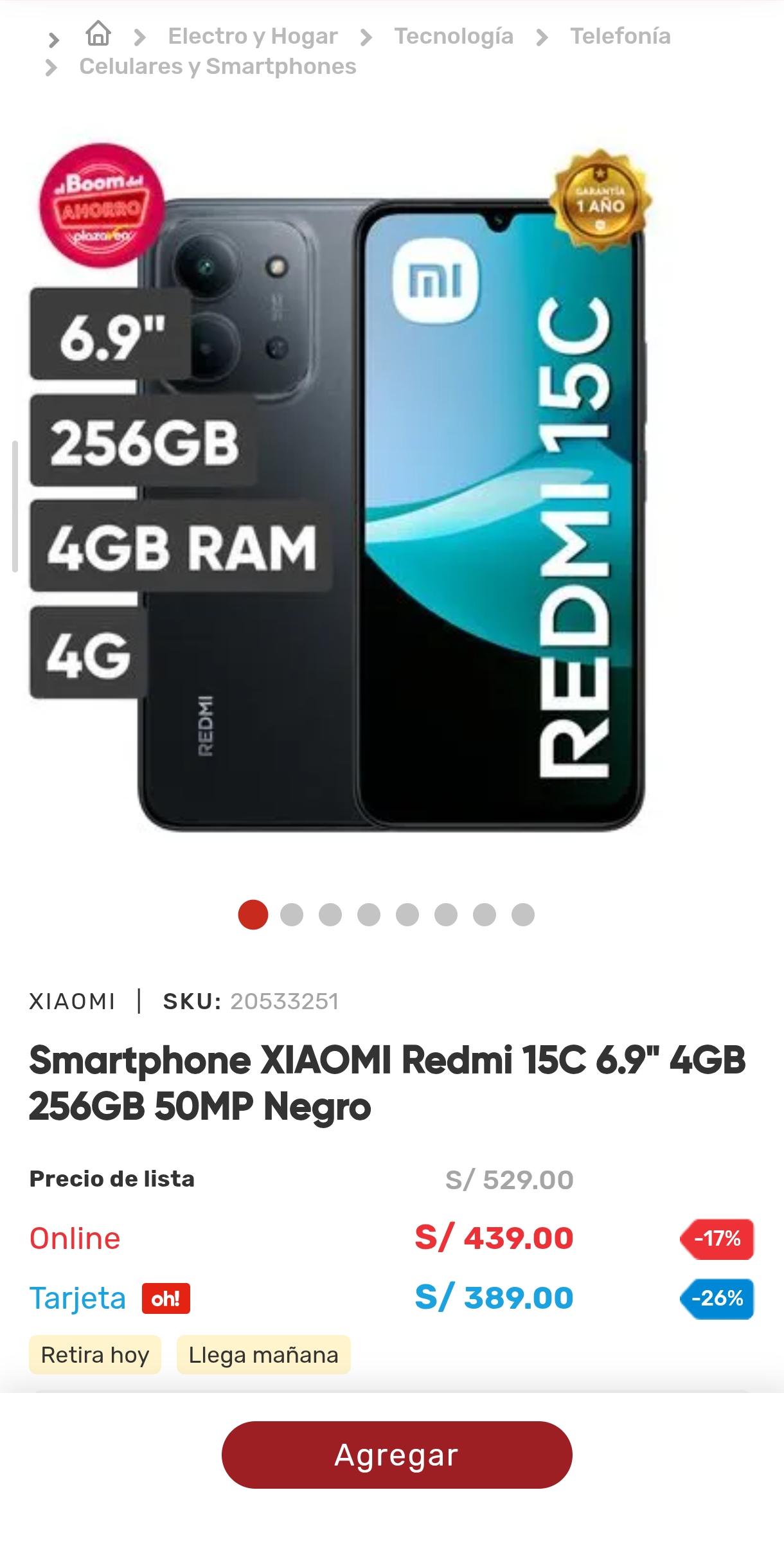Image resolution: width=784 pixels, height=1553 pixels.
Task: Tap the -17% online discount tag
Action: (x=717, y=1239)
